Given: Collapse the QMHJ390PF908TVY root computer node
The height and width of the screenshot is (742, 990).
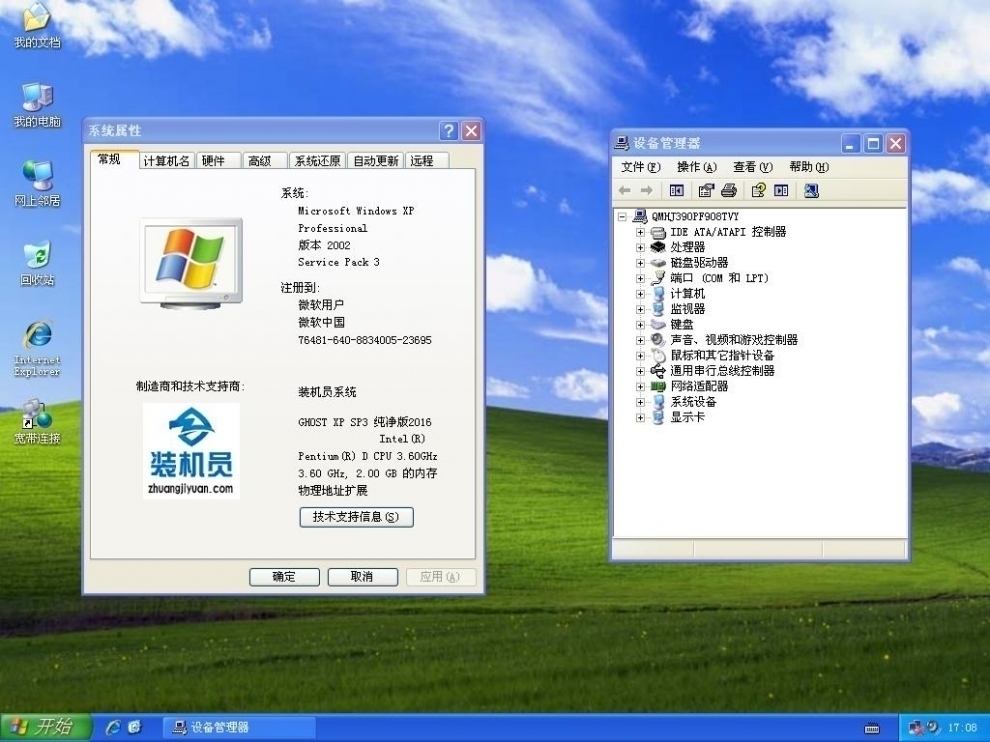Looking at the screenshot, I should point(622,216).
